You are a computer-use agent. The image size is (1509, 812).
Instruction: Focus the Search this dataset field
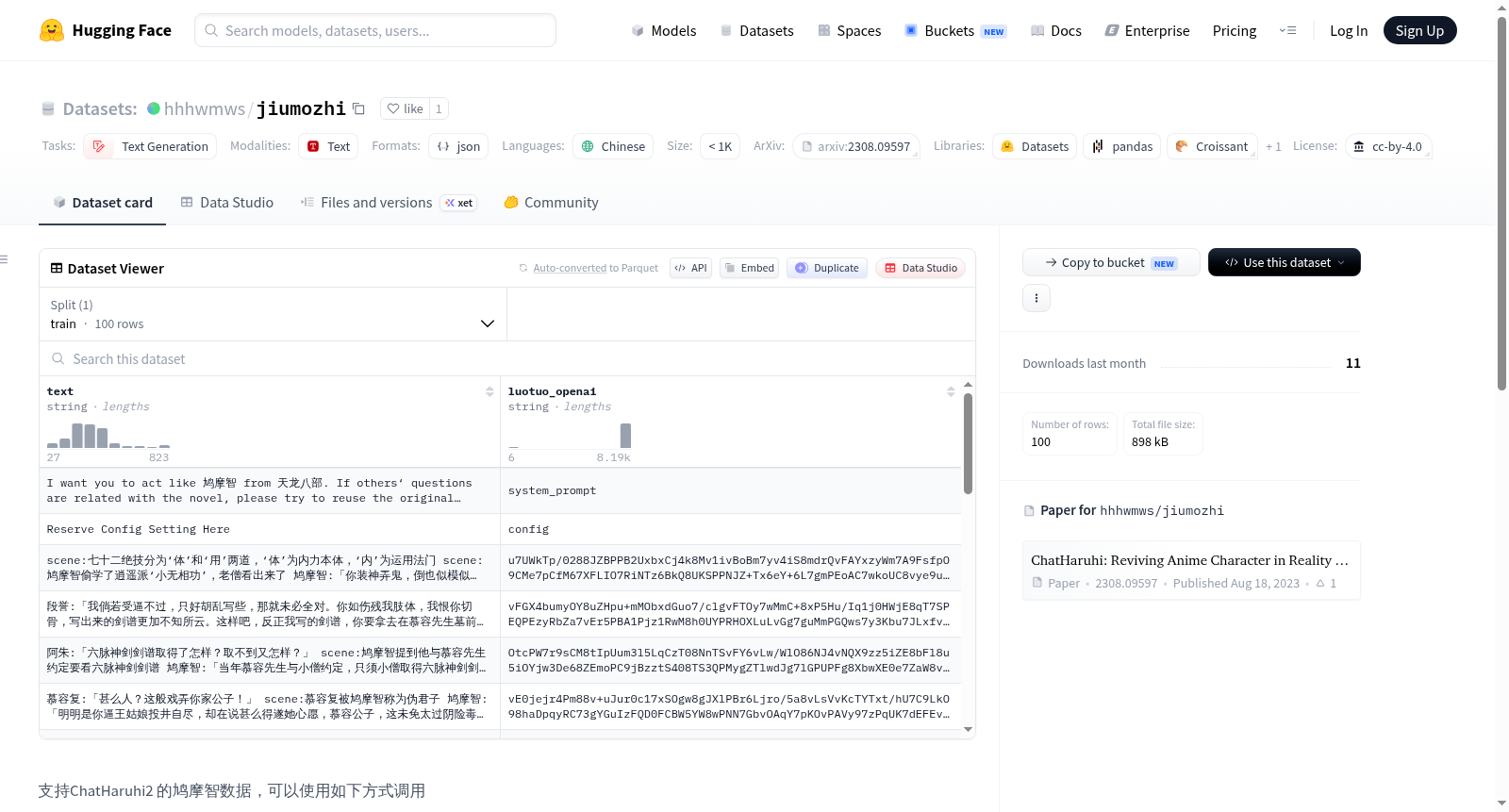pos(507,358)
